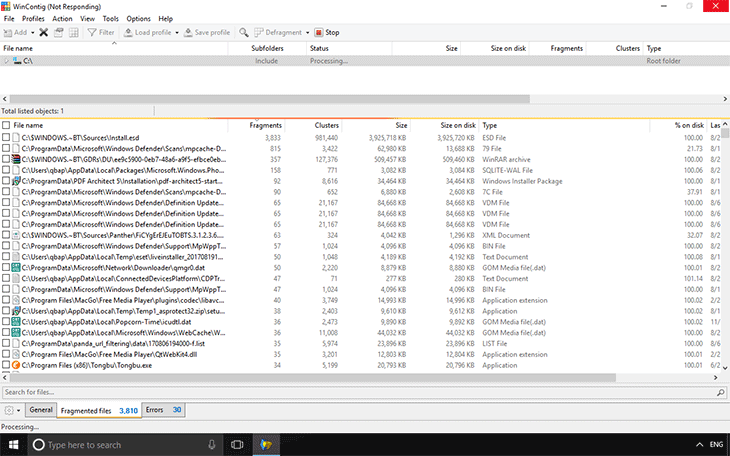
Task: Click the grid select-all toolbar icon
Action: [74, 33]
